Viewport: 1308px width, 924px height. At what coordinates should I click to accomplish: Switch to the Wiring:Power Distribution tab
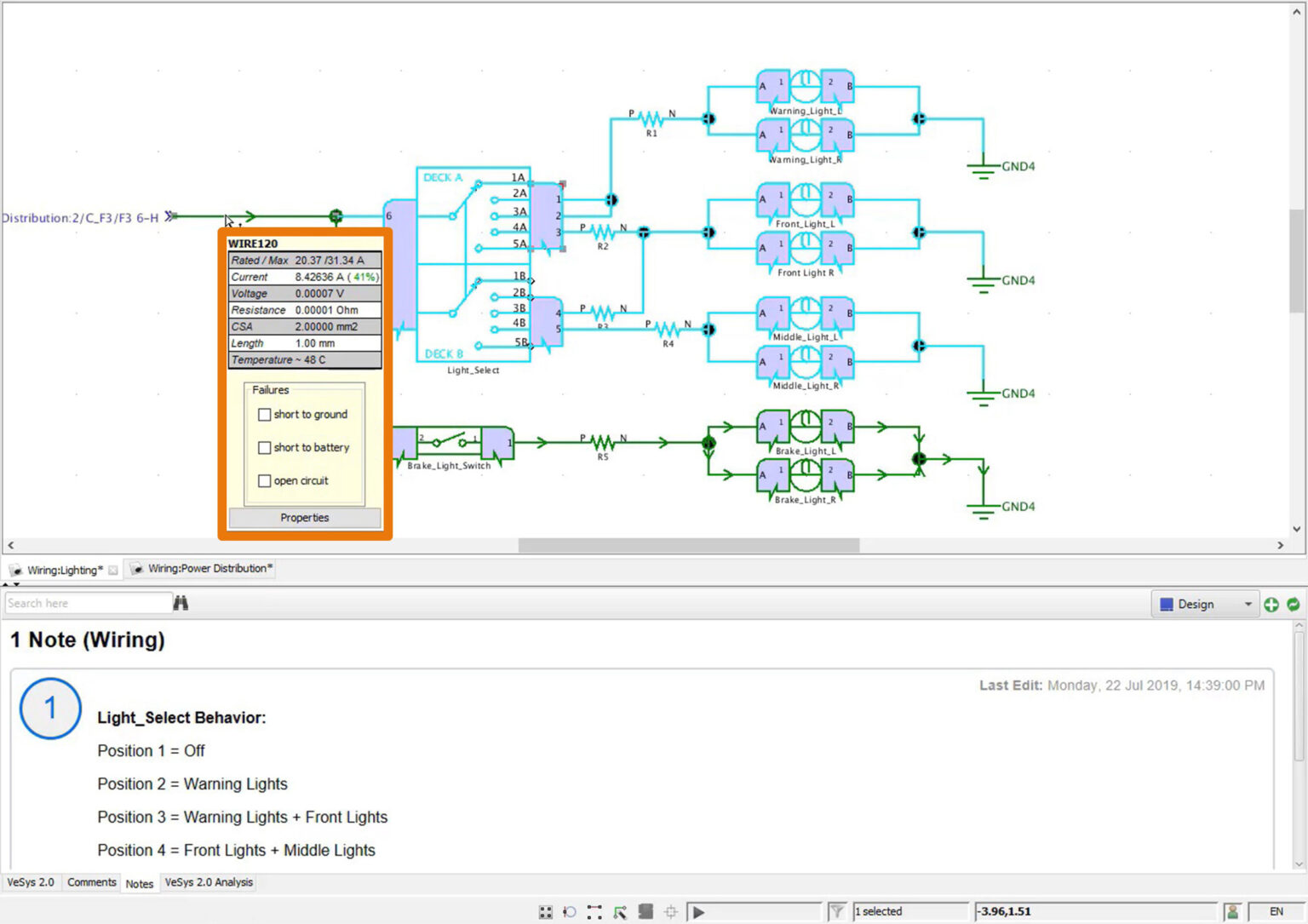click(209, 568)
